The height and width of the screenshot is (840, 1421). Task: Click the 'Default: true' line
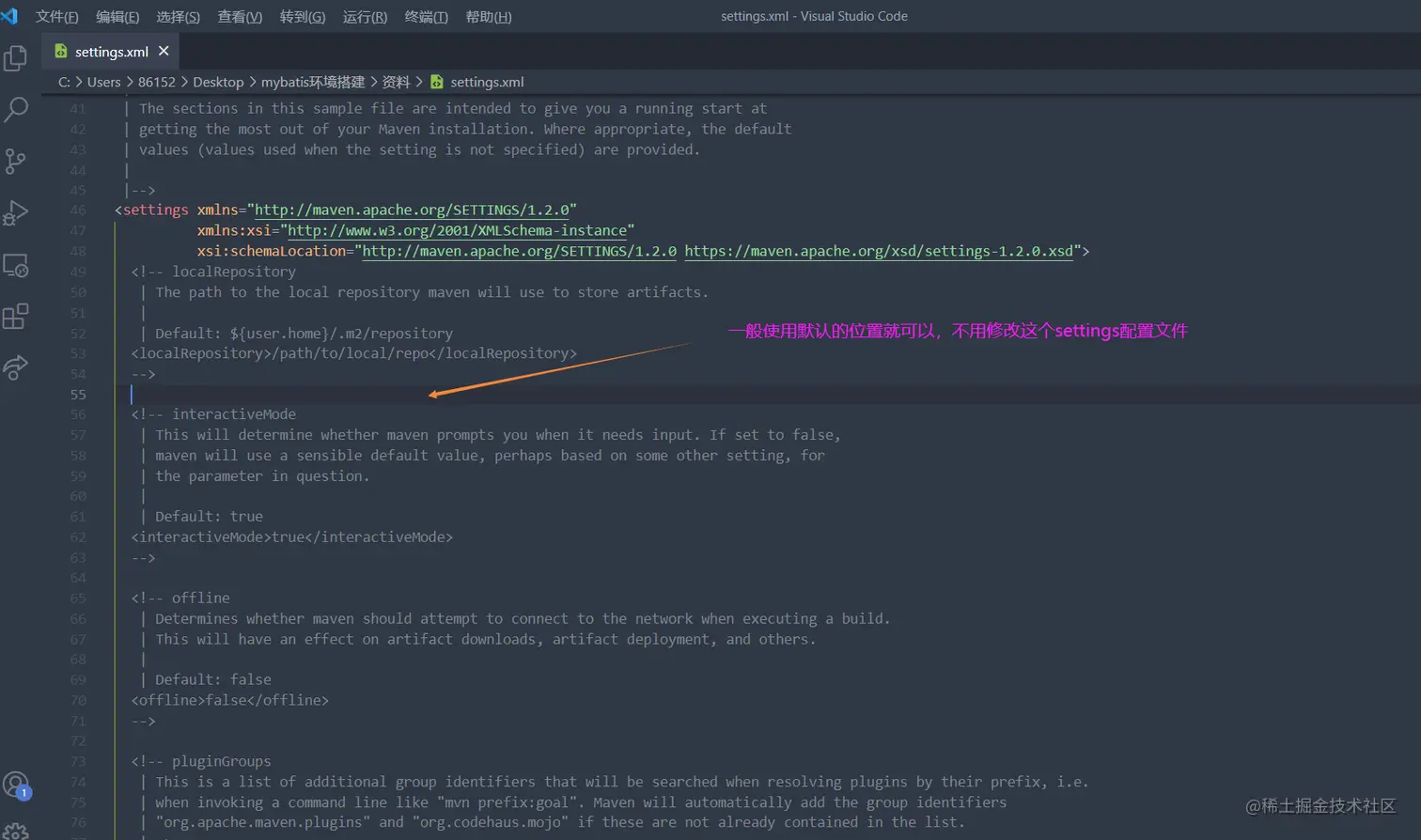click(x=209, y=517)
